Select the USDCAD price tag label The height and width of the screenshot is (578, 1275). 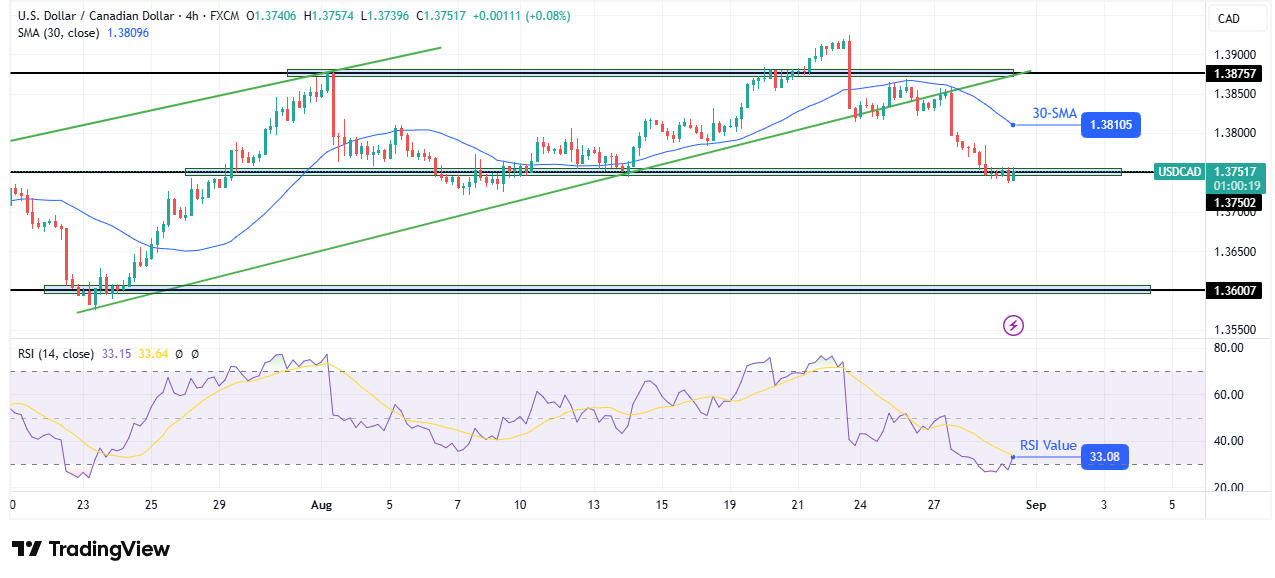point(1179,172)
